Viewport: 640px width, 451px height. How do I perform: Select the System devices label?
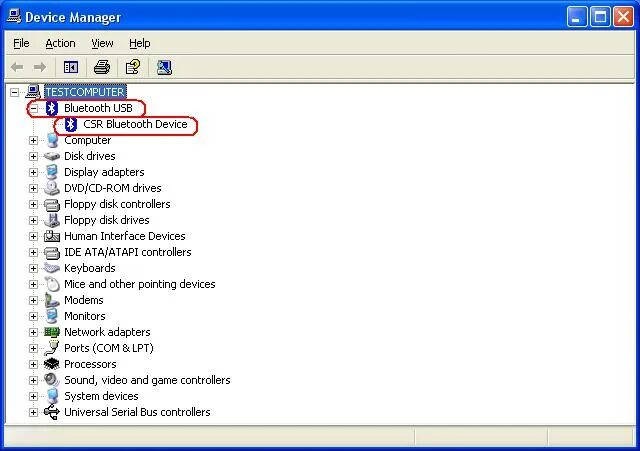click(101, 396)
